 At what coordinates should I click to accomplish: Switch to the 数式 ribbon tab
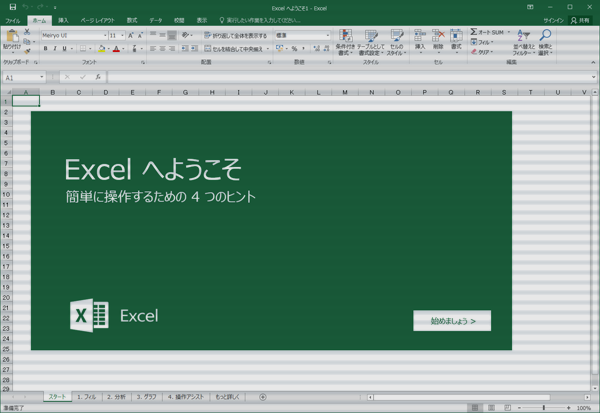coord(132,20)
